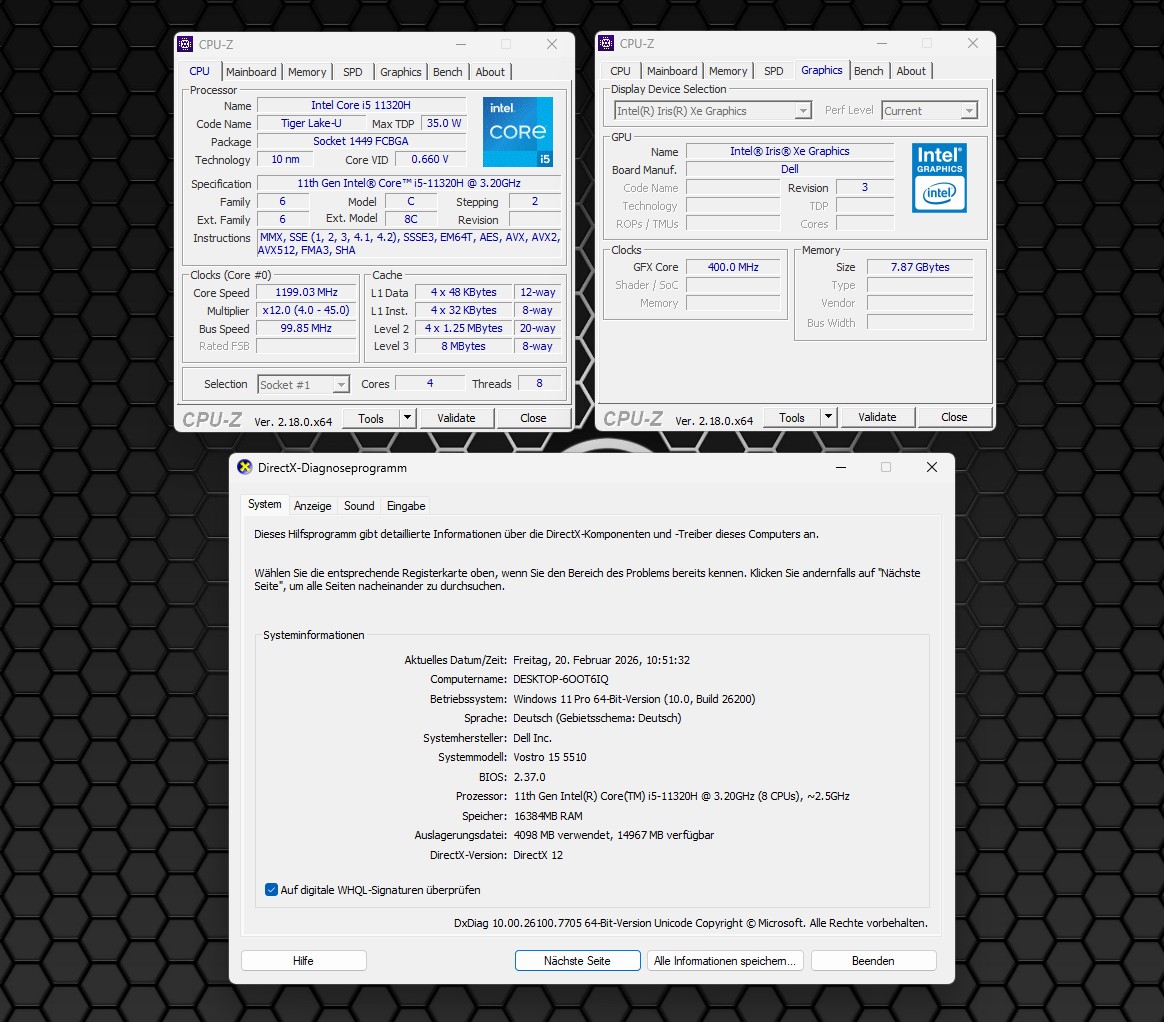Click the Hilfe button

coord(303,961)
